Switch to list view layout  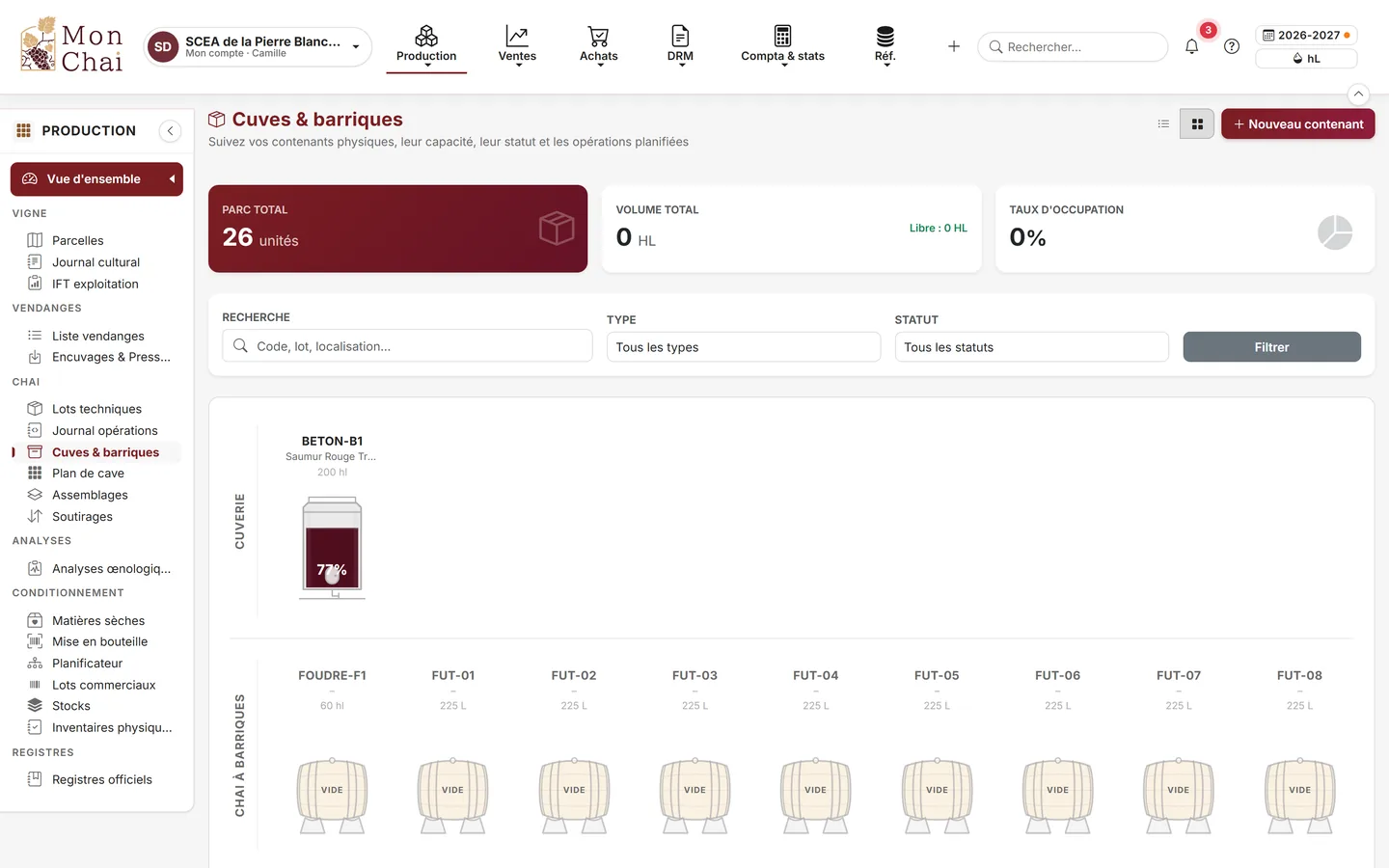tap(1163, 123)
